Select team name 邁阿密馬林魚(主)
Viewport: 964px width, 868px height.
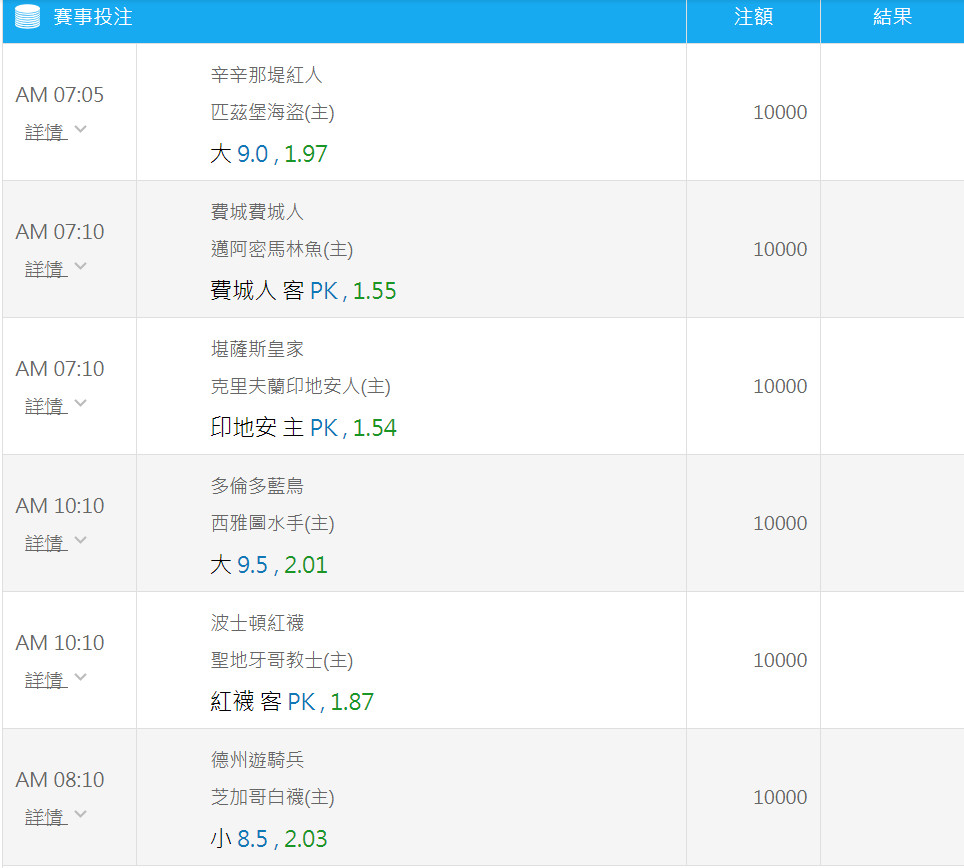tap(282, 250)
